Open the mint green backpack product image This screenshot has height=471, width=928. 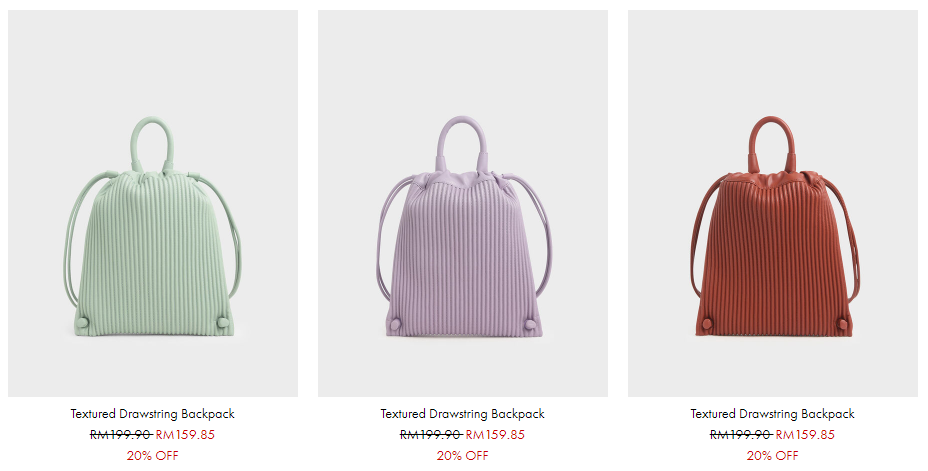coord(153,203)
